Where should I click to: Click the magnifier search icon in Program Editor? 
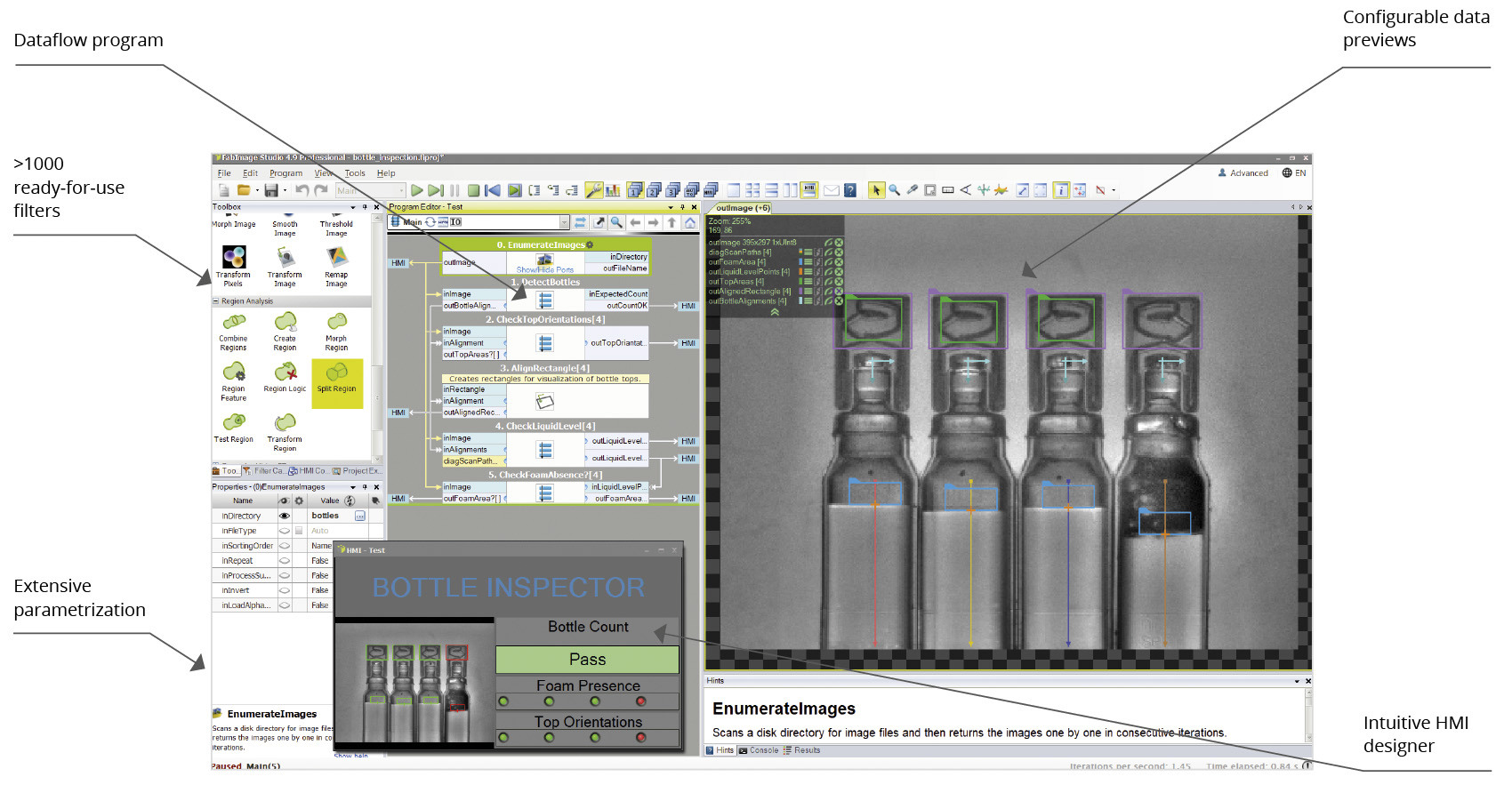click(615, 222)
